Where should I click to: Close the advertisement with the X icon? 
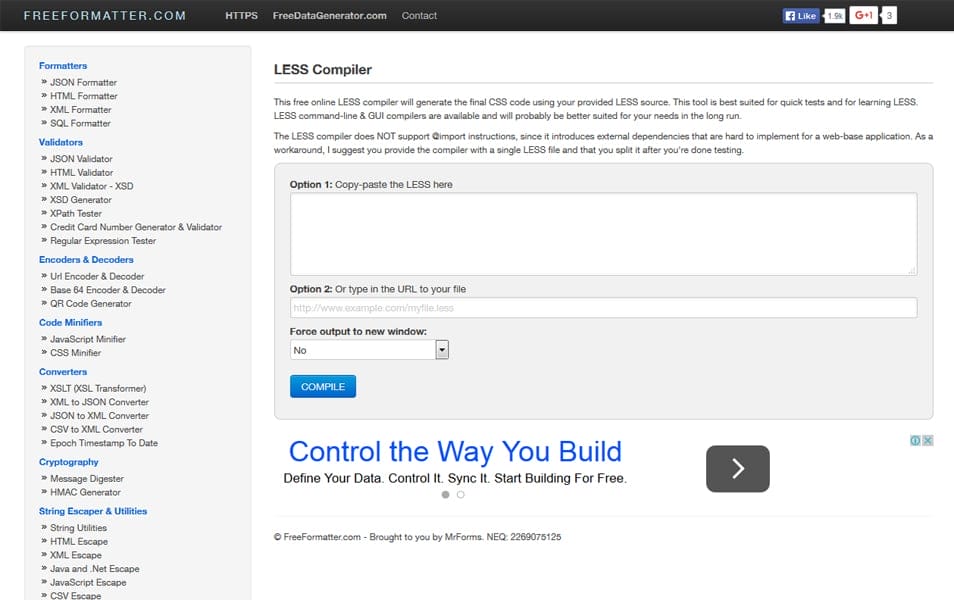928,441
